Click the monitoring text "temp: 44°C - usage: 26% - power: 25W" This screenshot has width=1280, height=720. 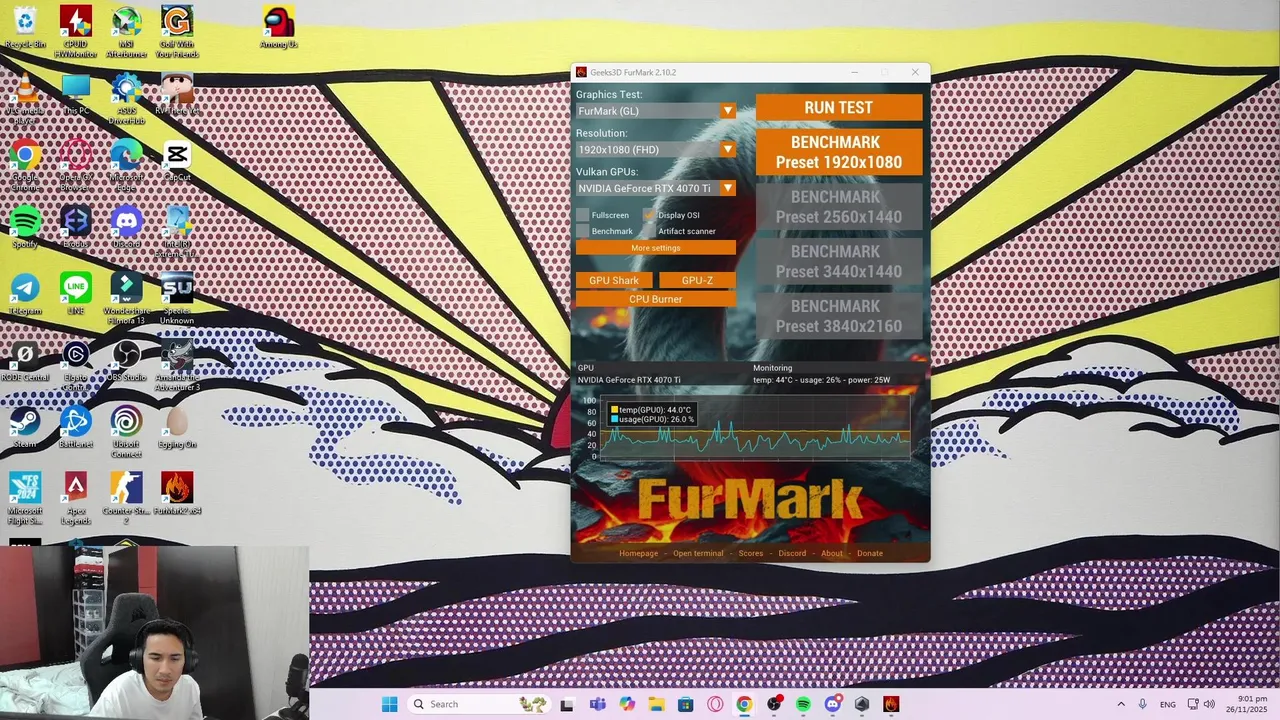821,380
